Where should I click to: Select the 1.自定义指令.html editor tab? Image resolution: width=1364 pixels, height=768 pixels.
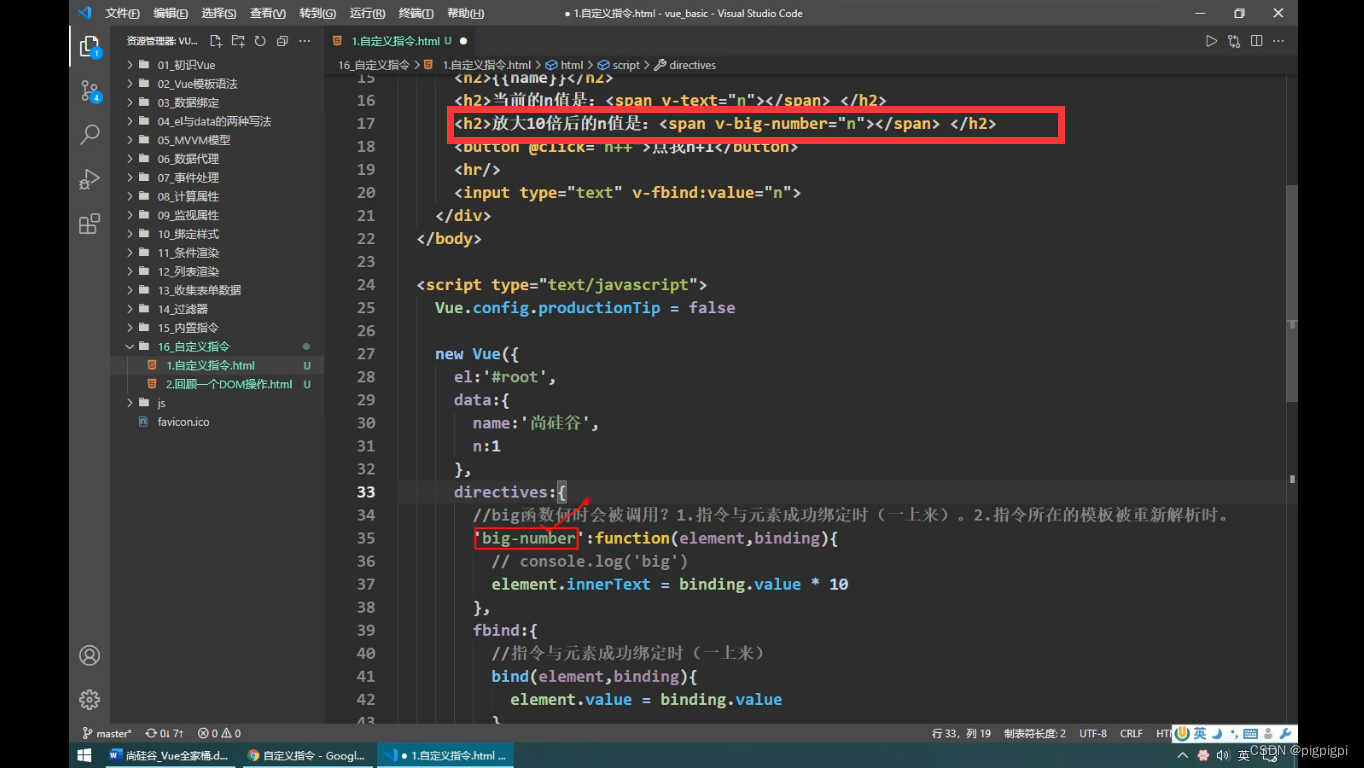401,41
